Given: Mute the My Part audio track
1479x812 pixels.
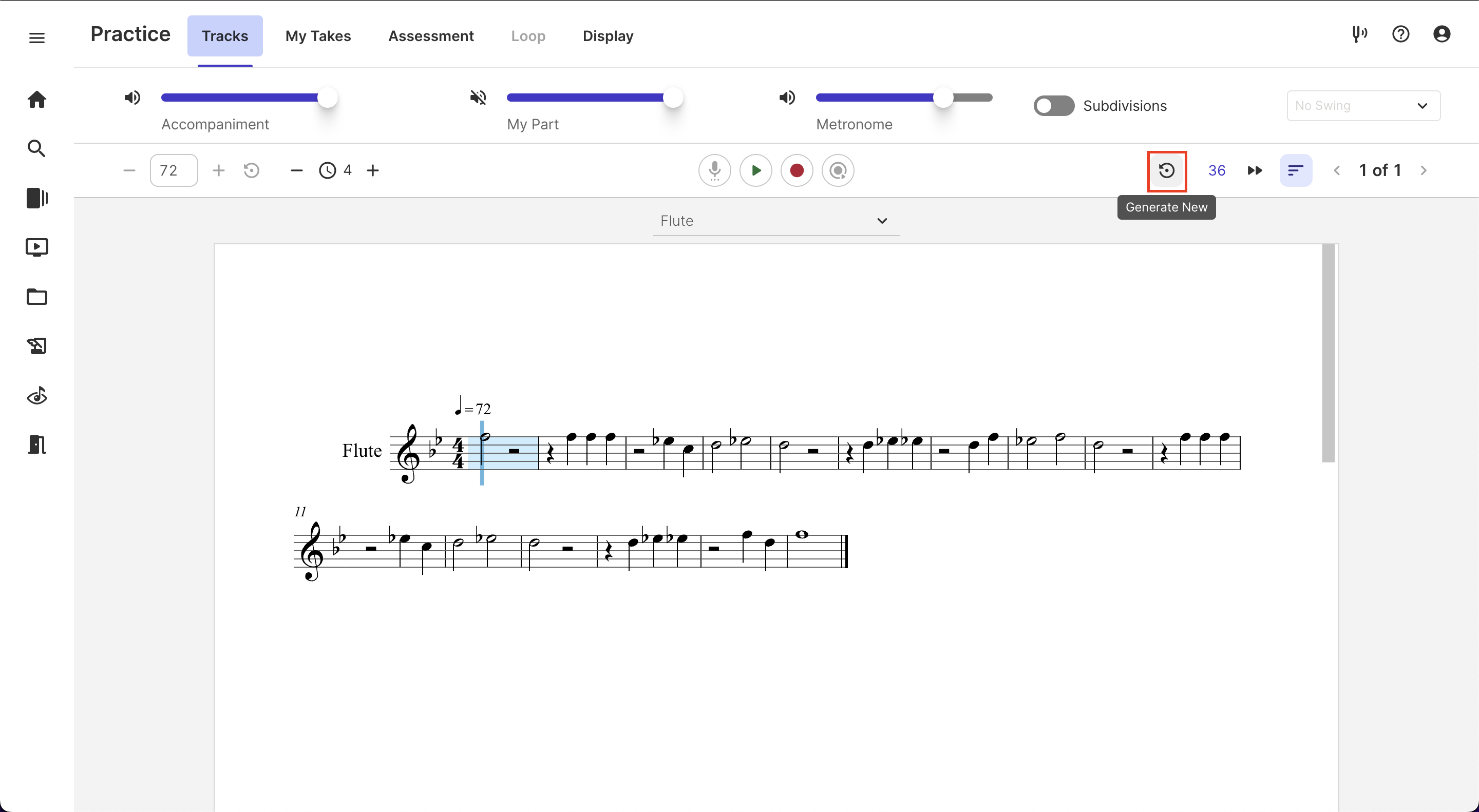Looking at the screenshot, I should [478, 97].
